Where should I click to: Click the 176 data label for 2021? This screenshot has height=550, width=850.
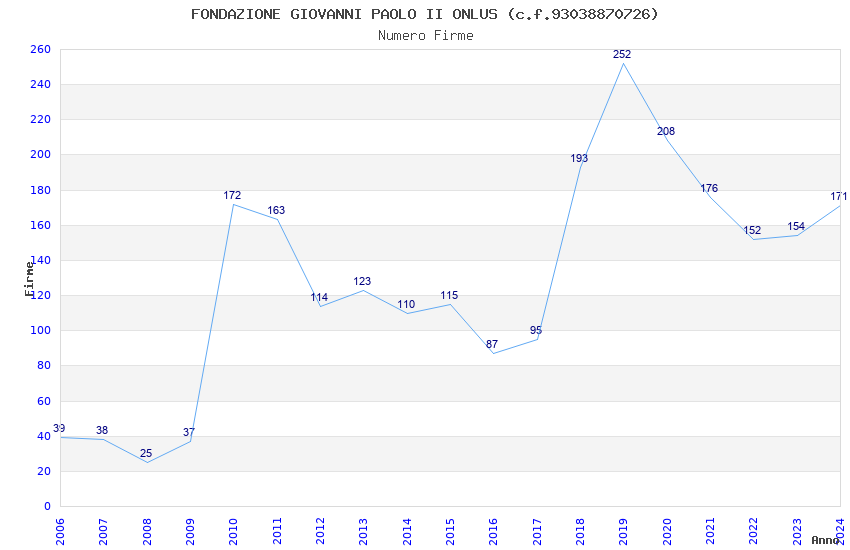point(709,188)
